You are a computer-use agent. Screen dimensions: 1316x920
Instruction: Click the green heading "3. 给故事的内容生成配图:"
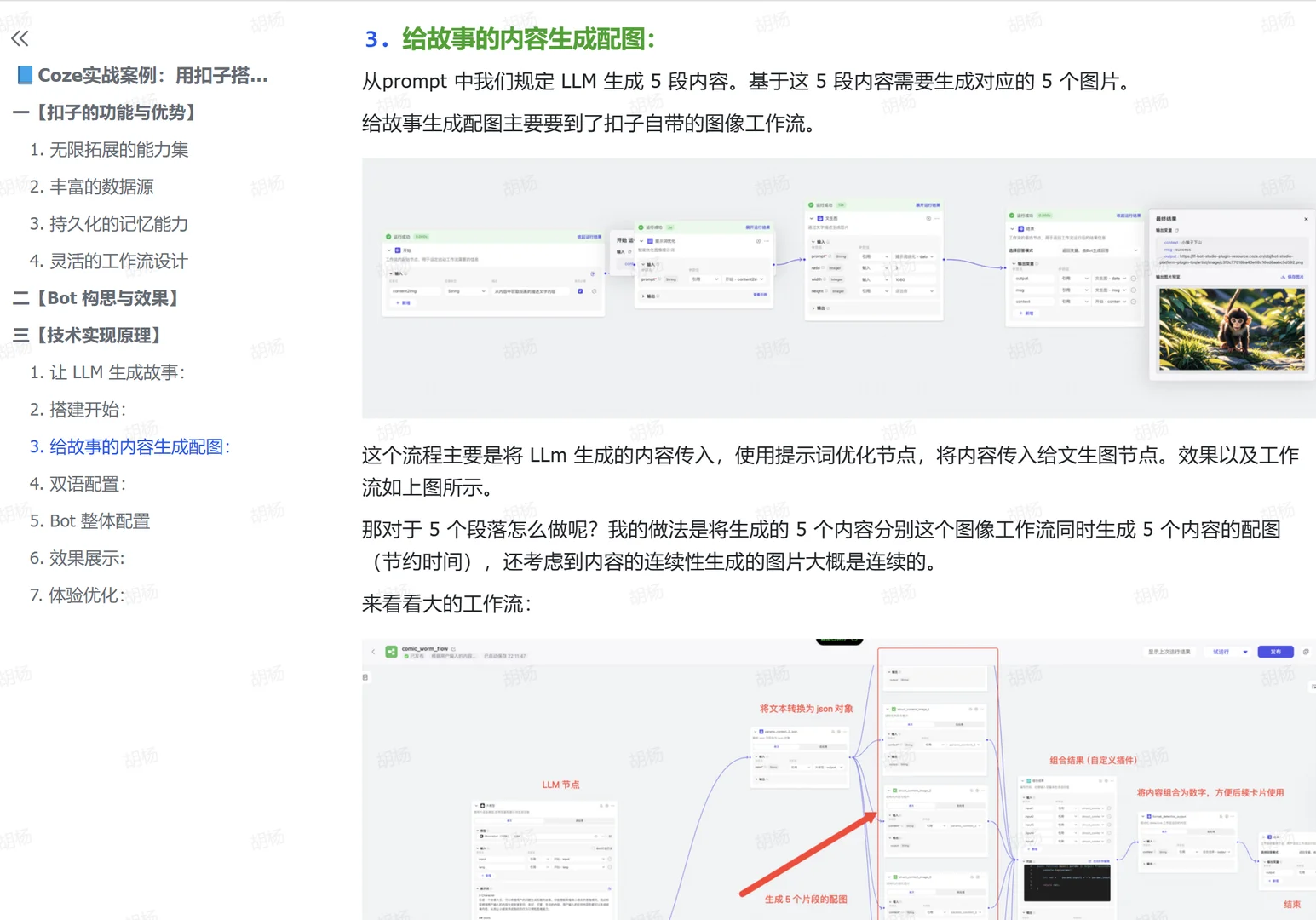point(510,38)
